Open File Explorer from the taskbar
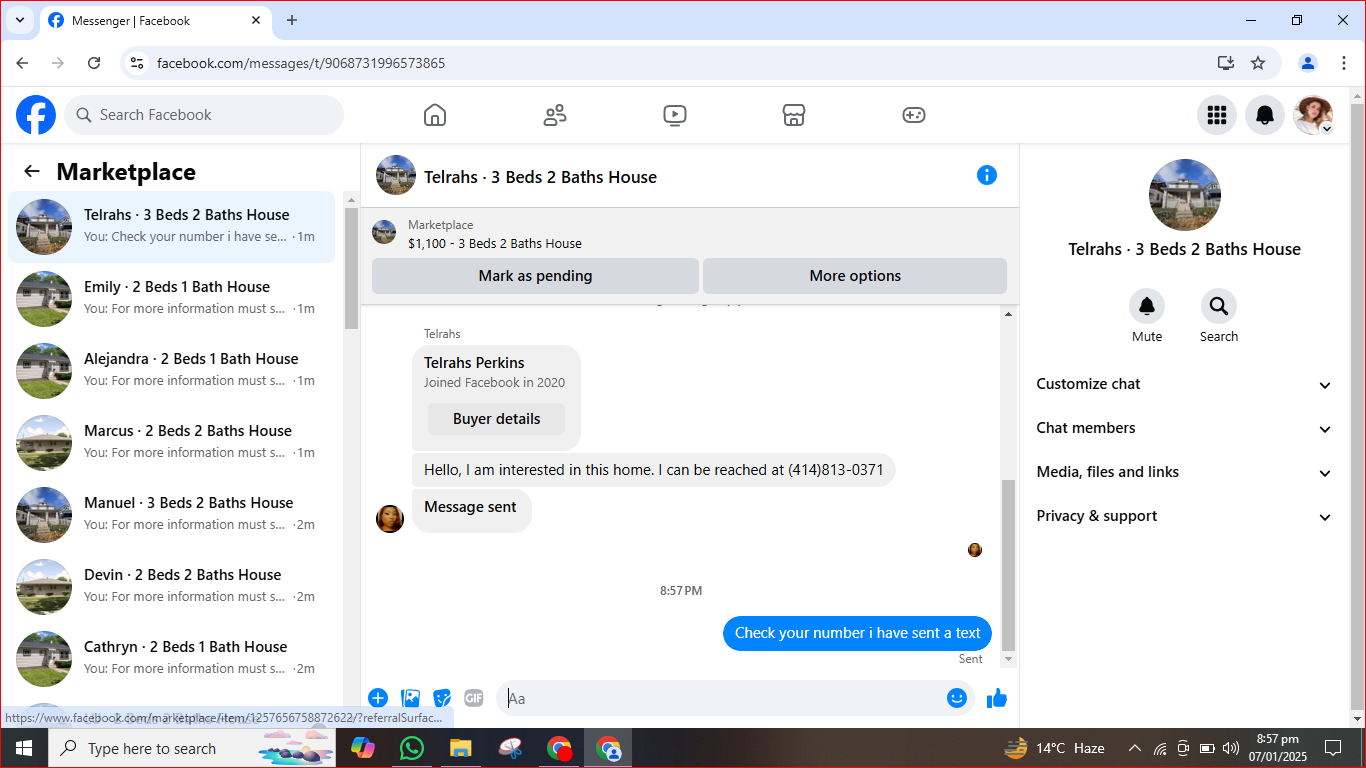The height and width of the screenshot is (768, 1366). pyautogui.click(x=460, y=748)
